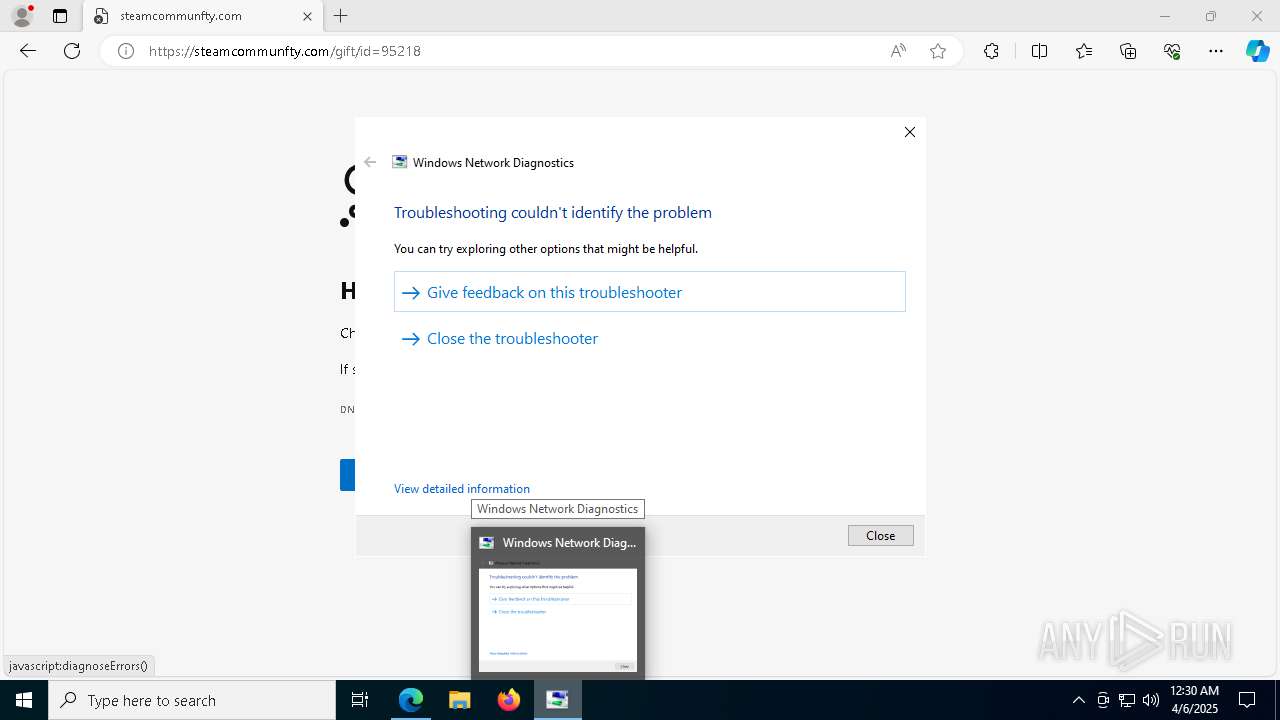Minimize the Edge browser window
Viewport: 1280px width, 720px height.
tap(1164, 16)
